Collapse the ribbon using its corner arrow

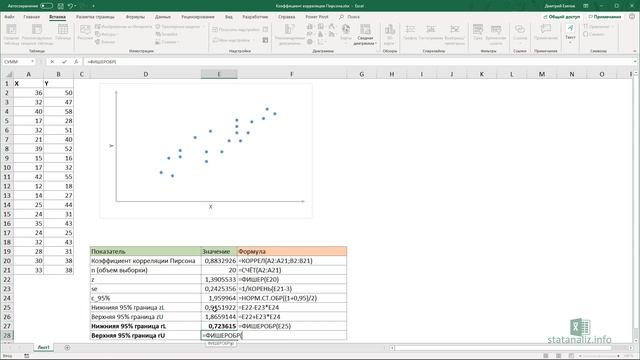click(x=635, y=51)
